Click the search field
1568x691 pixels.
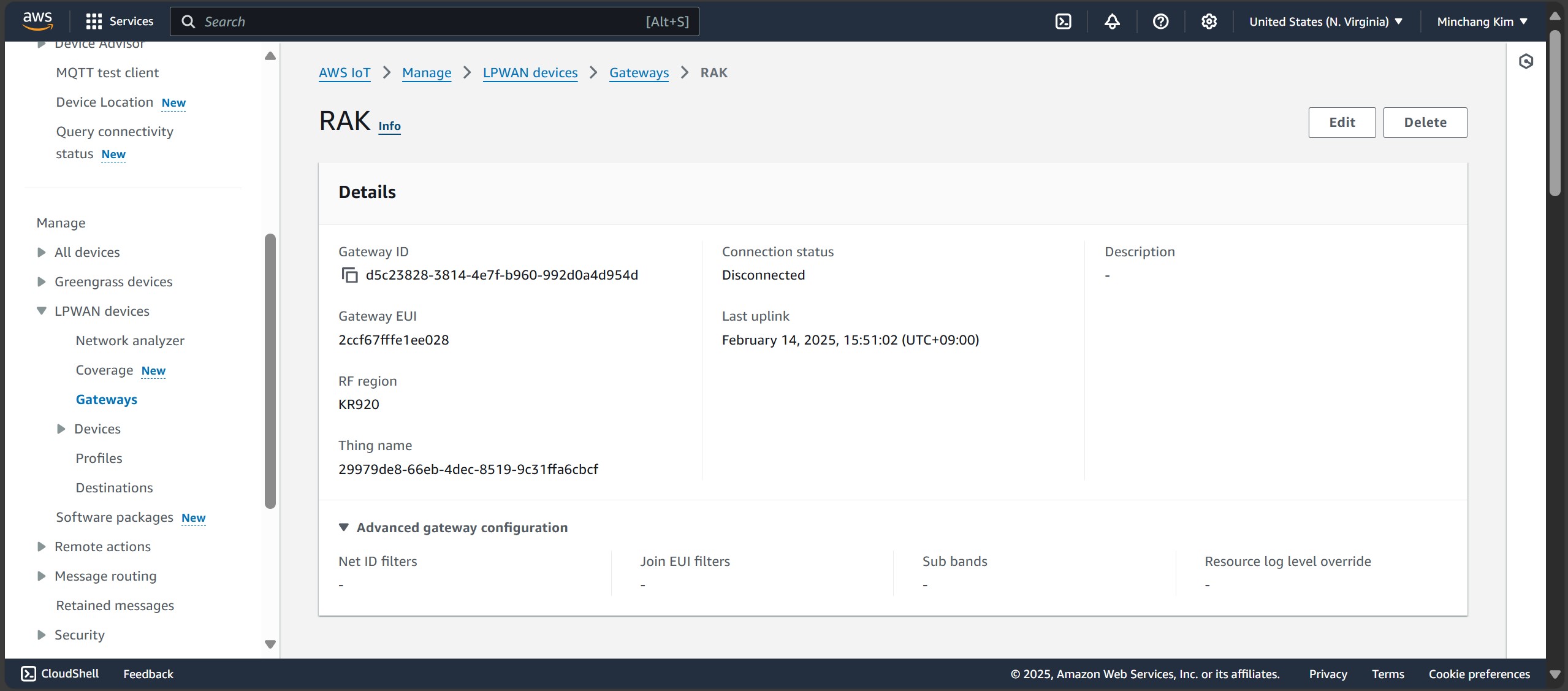pos(434,21)
